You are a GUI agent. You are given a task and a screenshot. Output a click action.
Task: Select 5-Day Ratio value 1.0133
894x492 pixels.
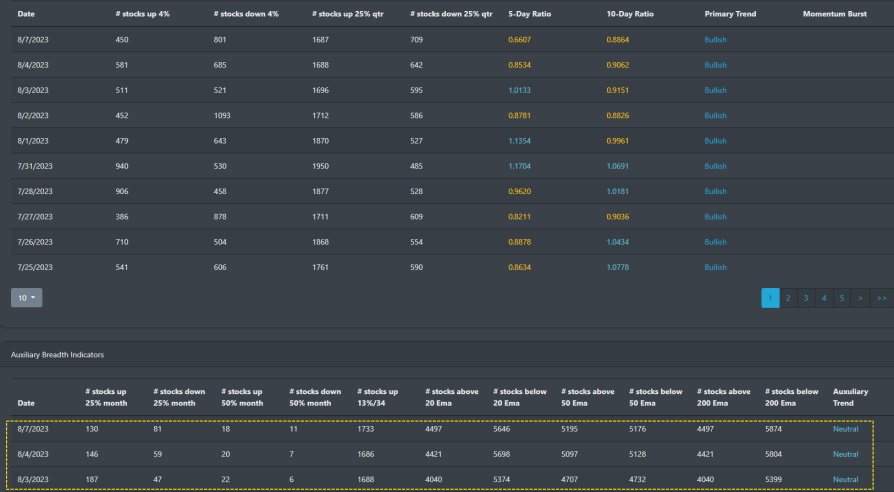pos(519,90)
